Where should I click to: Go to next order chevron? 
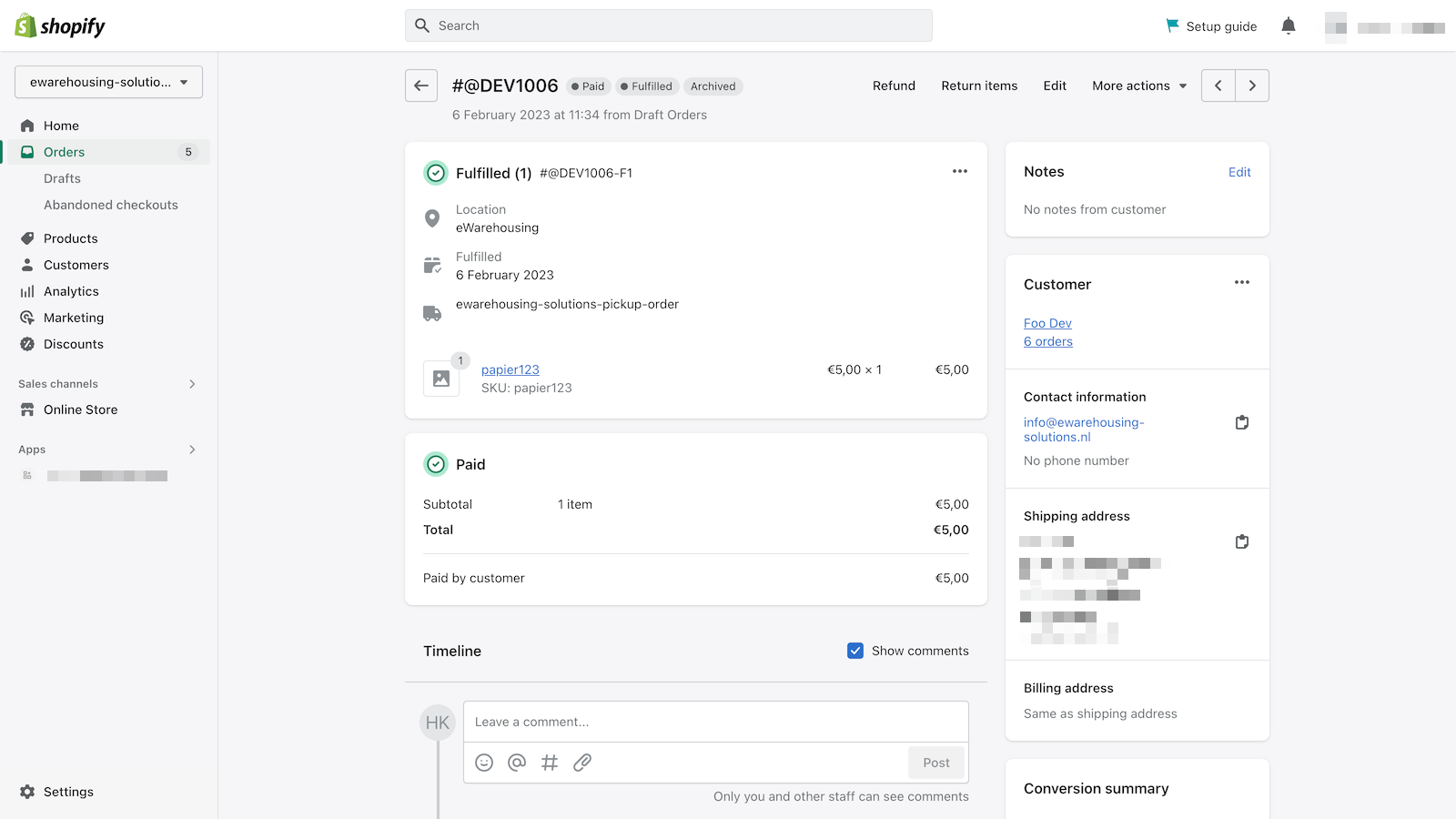click(x=1252, y=86)
